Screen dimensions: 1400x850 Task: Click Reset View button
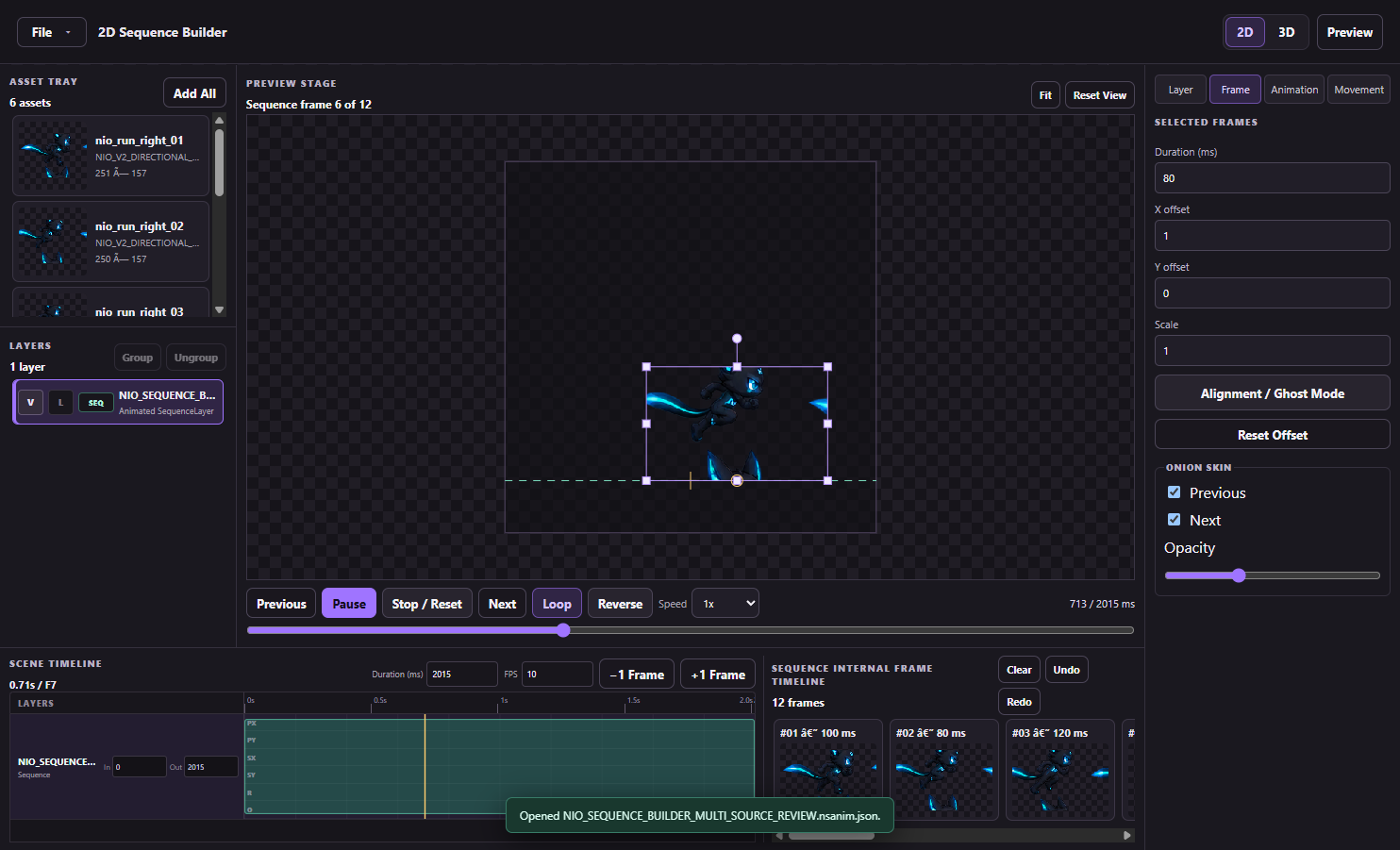click(x=1099, y=95)
